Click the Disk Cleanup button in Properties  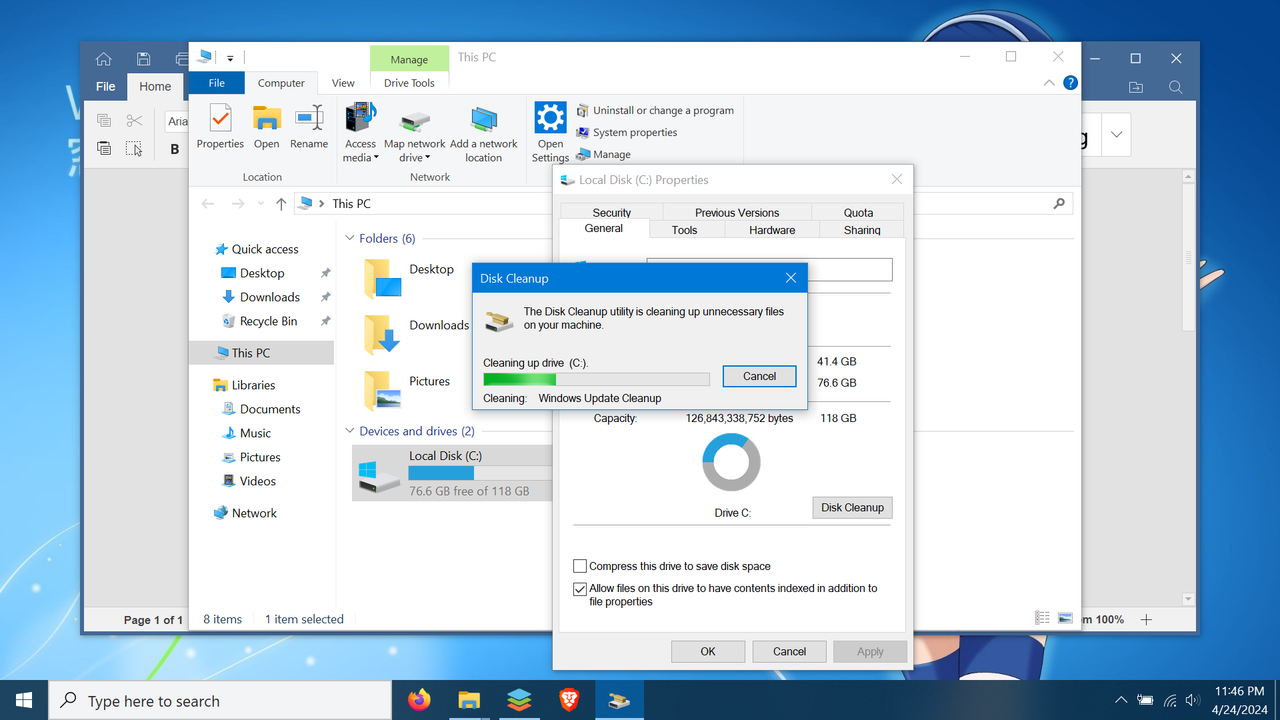pyautogui.click(x=852, y=507)
